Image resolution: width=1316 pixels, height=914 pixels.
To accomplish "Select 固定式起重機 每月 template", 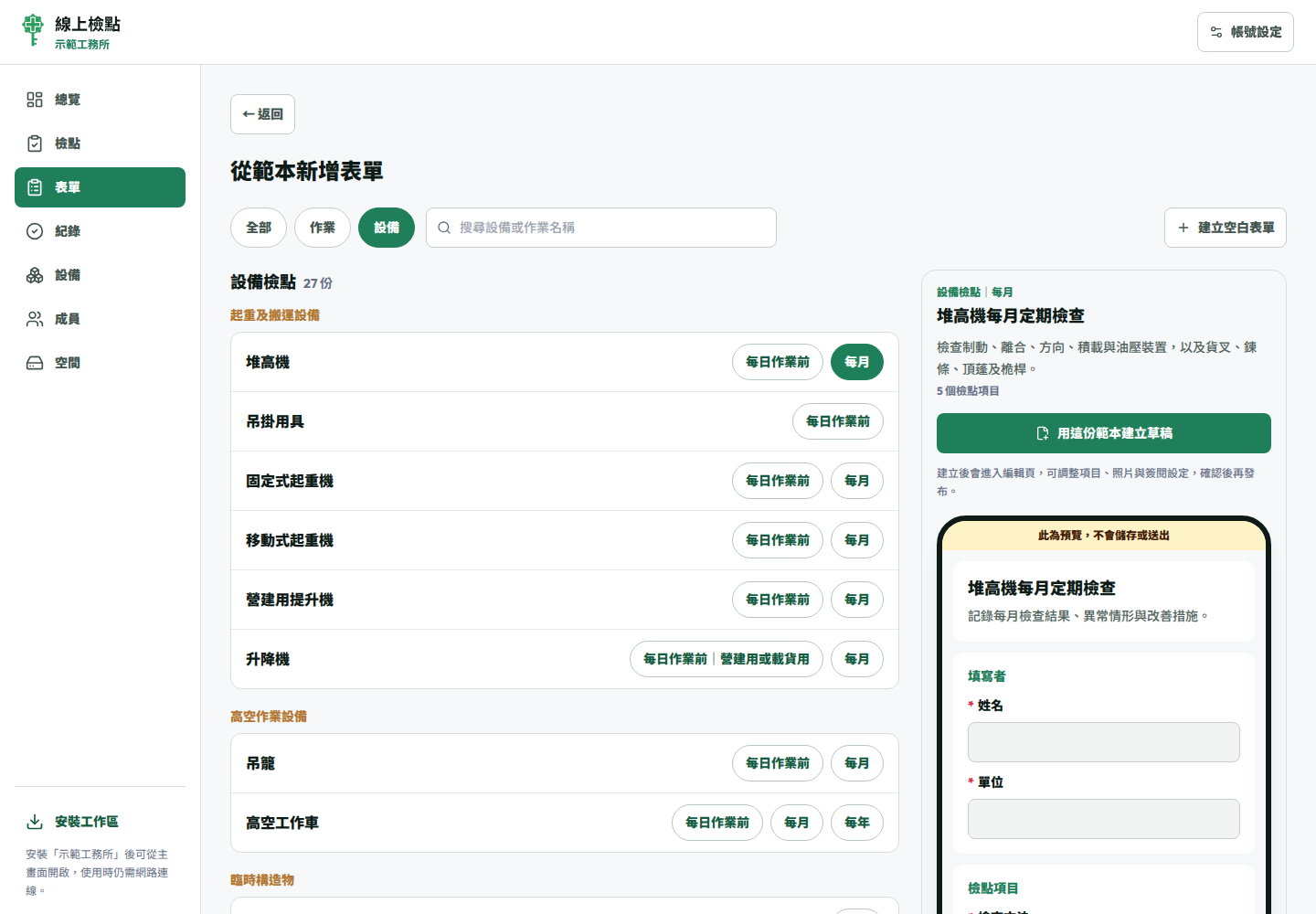I will 857,481.
